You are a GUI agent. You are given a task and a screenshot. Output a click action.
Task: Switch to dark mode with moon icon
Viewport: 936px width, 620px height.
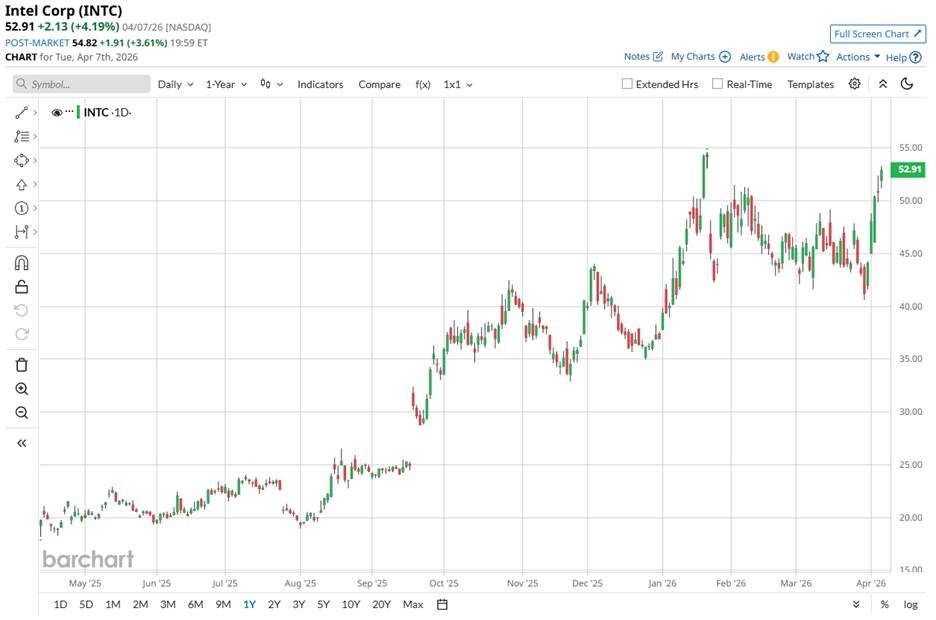tap(907, 84)
